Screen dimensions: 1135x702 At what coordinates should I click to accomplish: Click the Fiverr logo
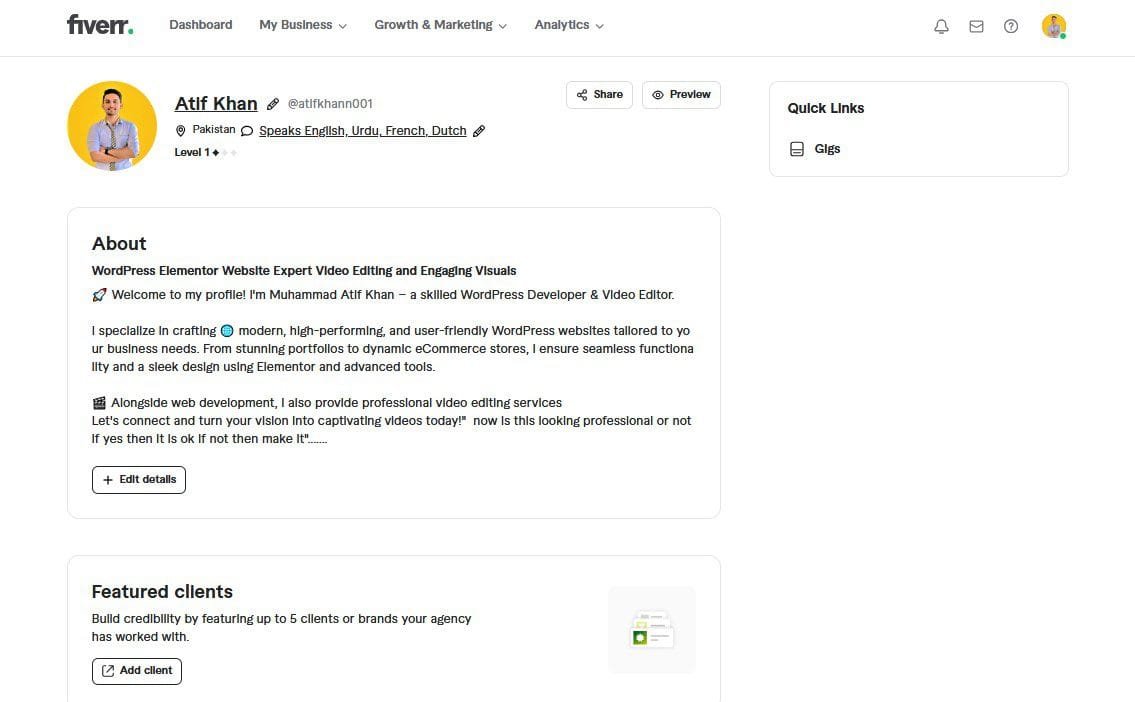(99, 25)
